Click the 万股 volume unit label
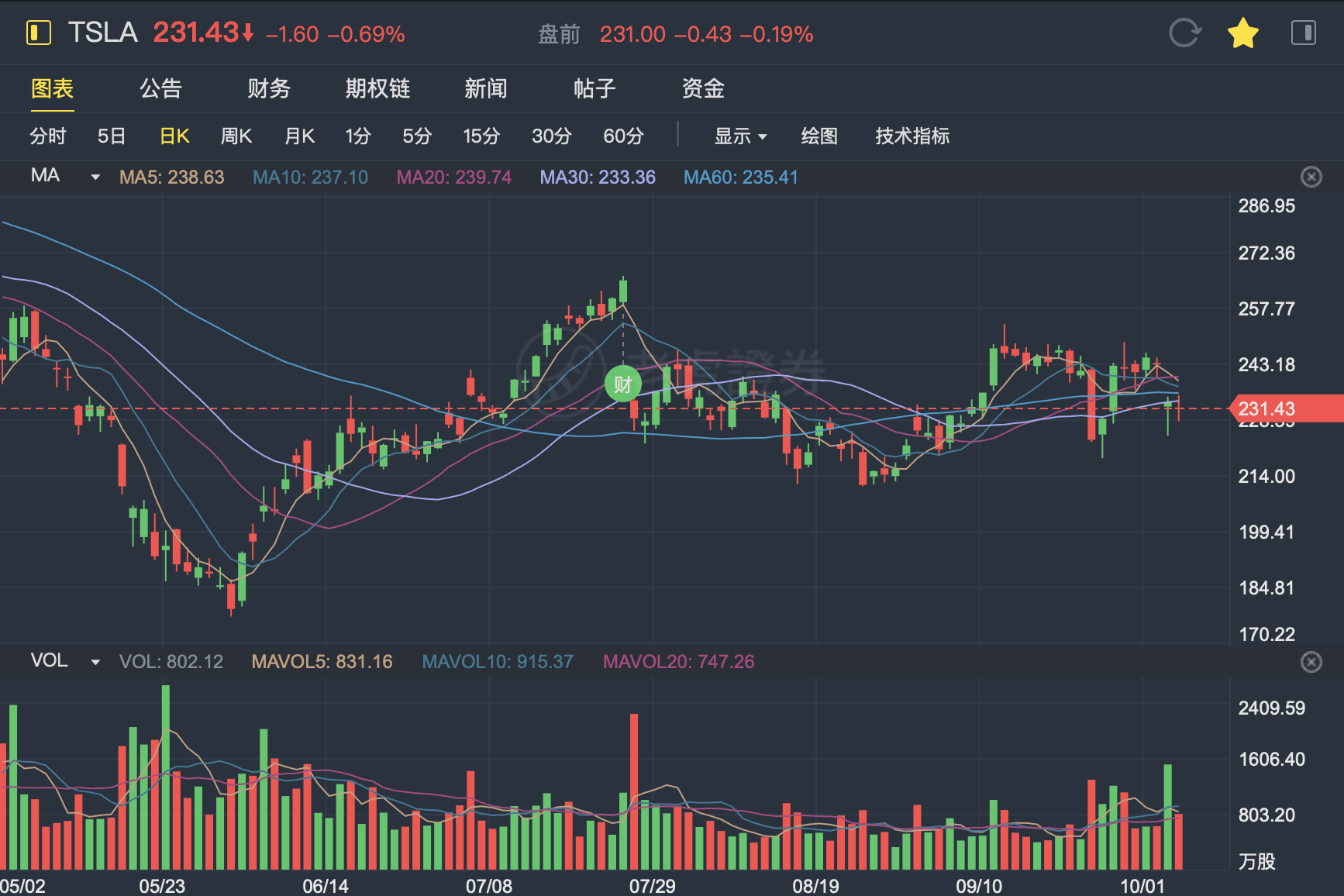1344x896 pixels. pos(1256,862)
